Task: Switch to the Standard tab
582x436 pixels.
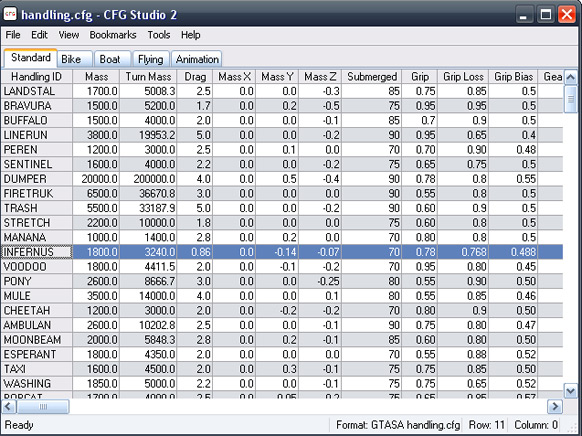Action: point(30,58)
